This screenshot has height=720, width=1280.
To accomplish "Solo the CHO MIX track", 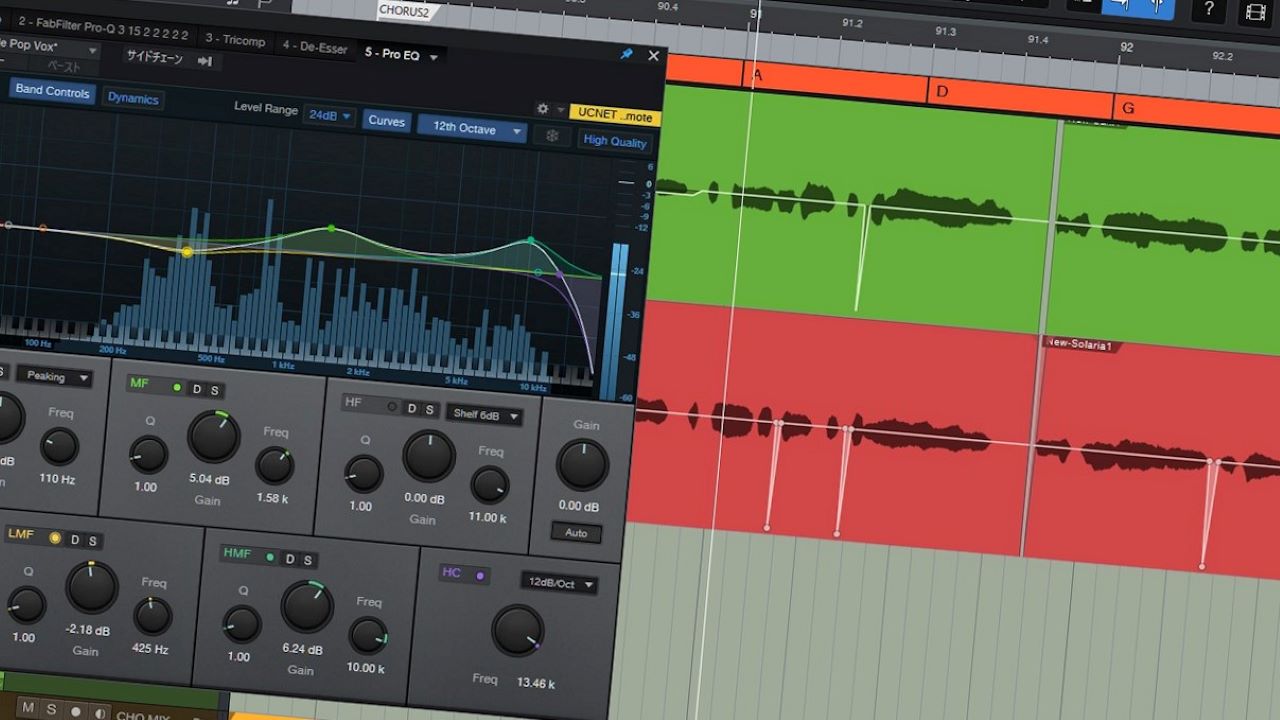I will pyautogui.click(x=50, y=710).
